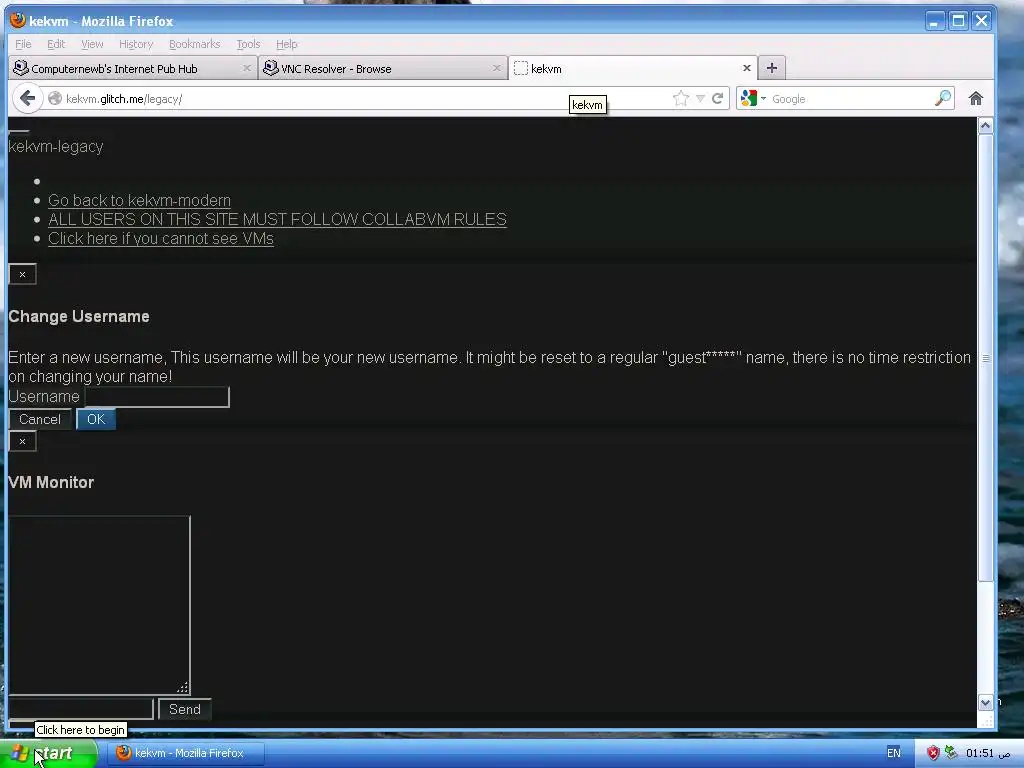Close the VM Monitor panel with ×
Viewport: 1024px width, 768px height.
point(22,441)
